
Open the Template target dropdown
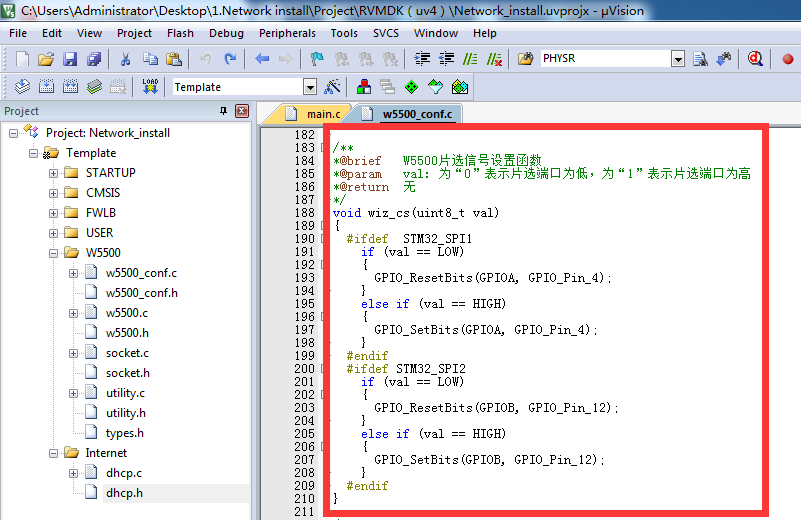point(310,87)
